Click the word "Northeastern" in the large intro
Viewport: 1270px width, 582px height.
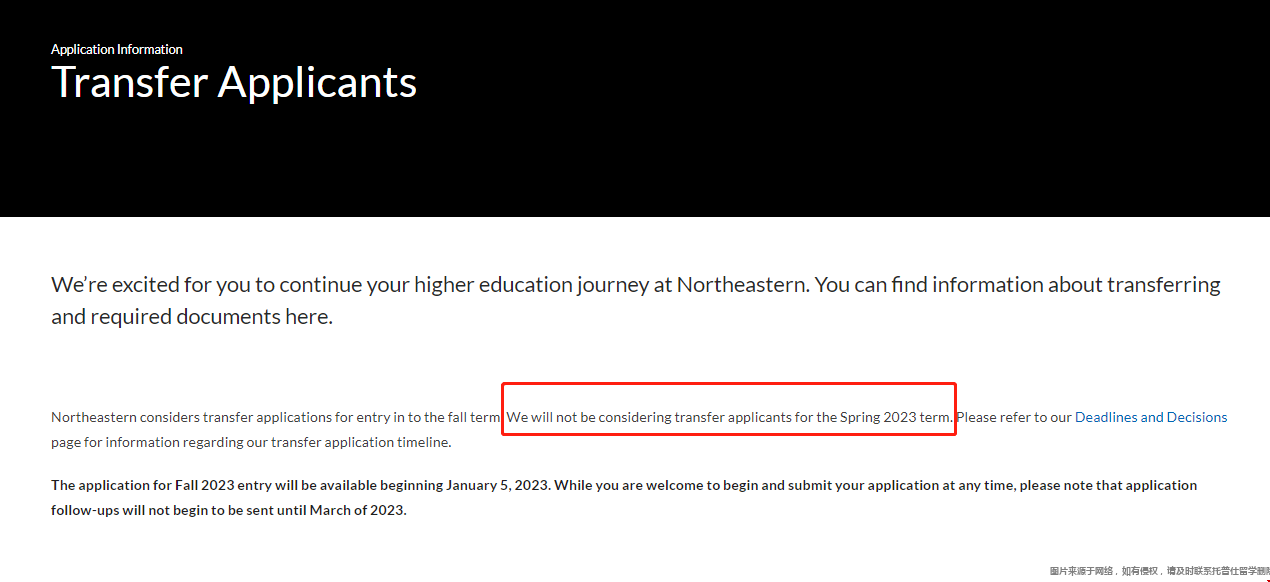click(x=741, y=285)
